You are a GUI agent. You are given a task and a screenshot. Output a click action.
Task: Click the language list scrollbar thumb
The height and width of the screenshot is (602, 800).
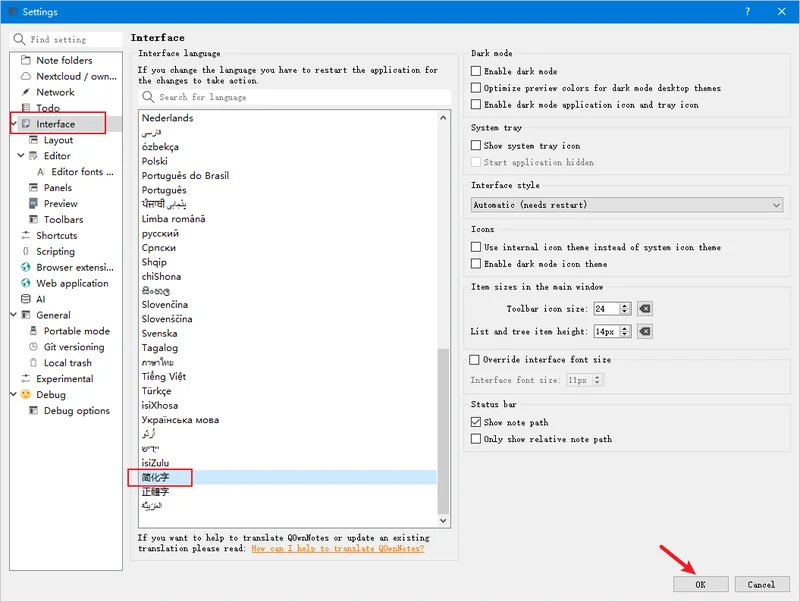[x=443, y=431]
